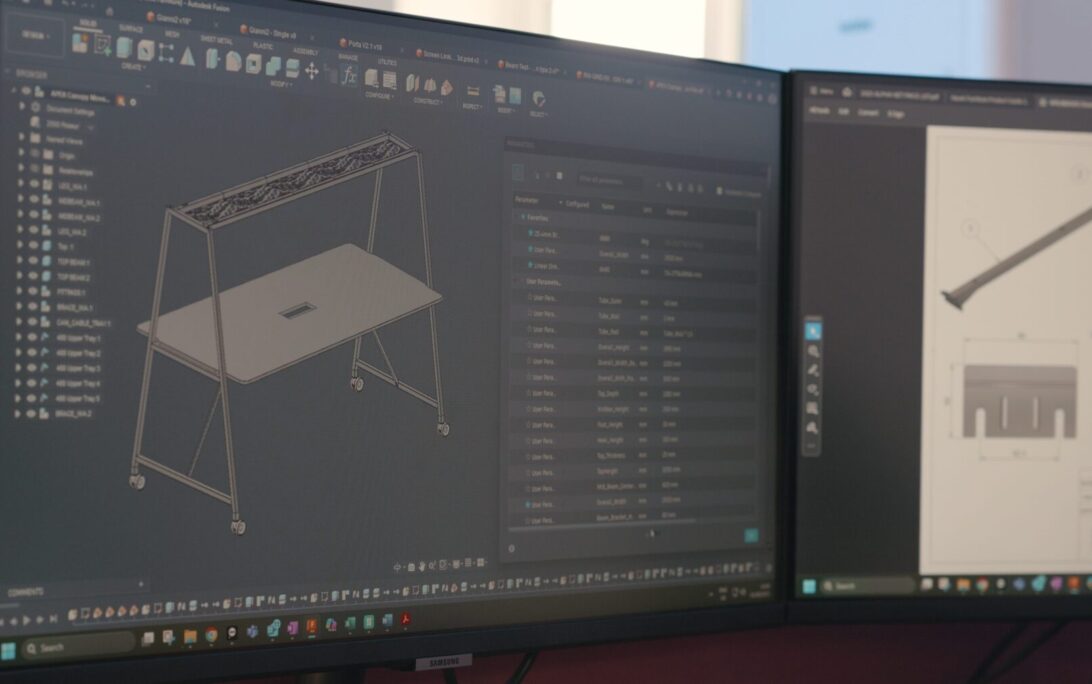
Task: Expand the Origin folder in browser
Action: [x=22, y=153]
